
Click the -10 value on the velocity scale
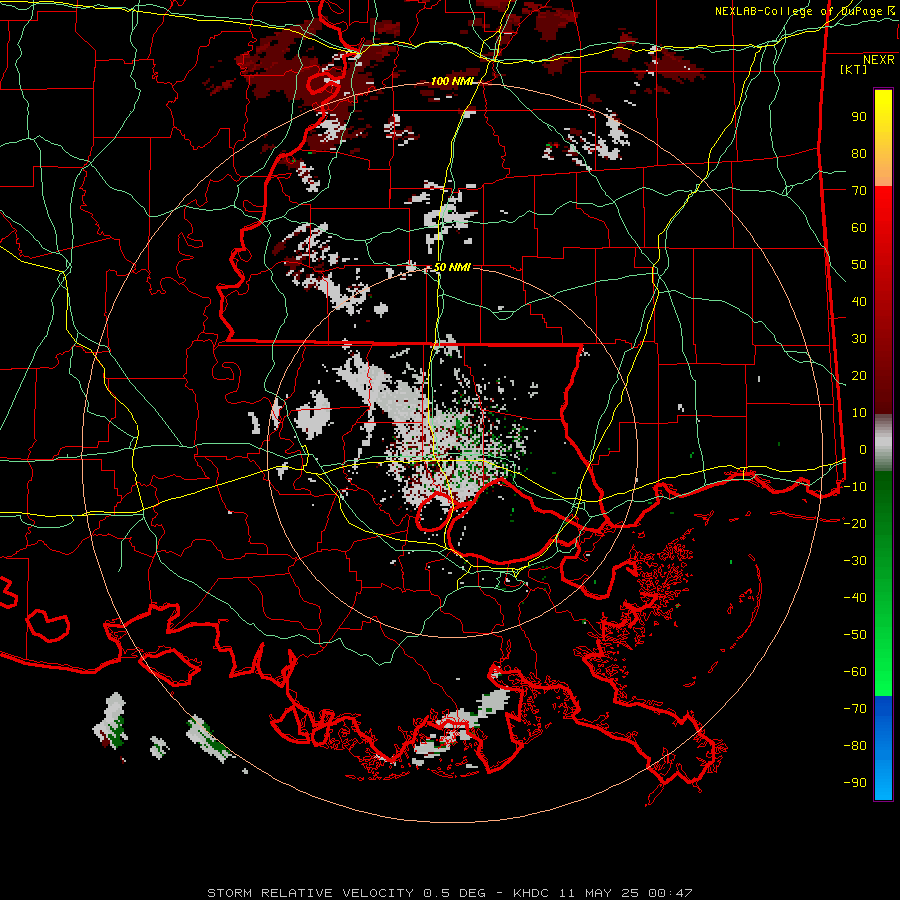[x=855, y=487]
